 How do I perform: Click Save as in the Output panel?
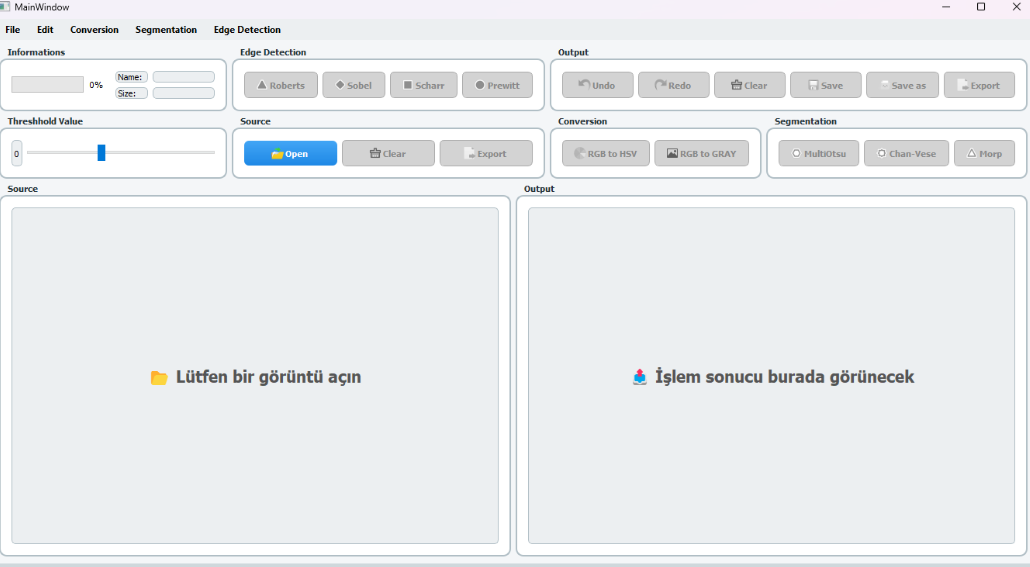pyautogui.click(x=902, y=85)
